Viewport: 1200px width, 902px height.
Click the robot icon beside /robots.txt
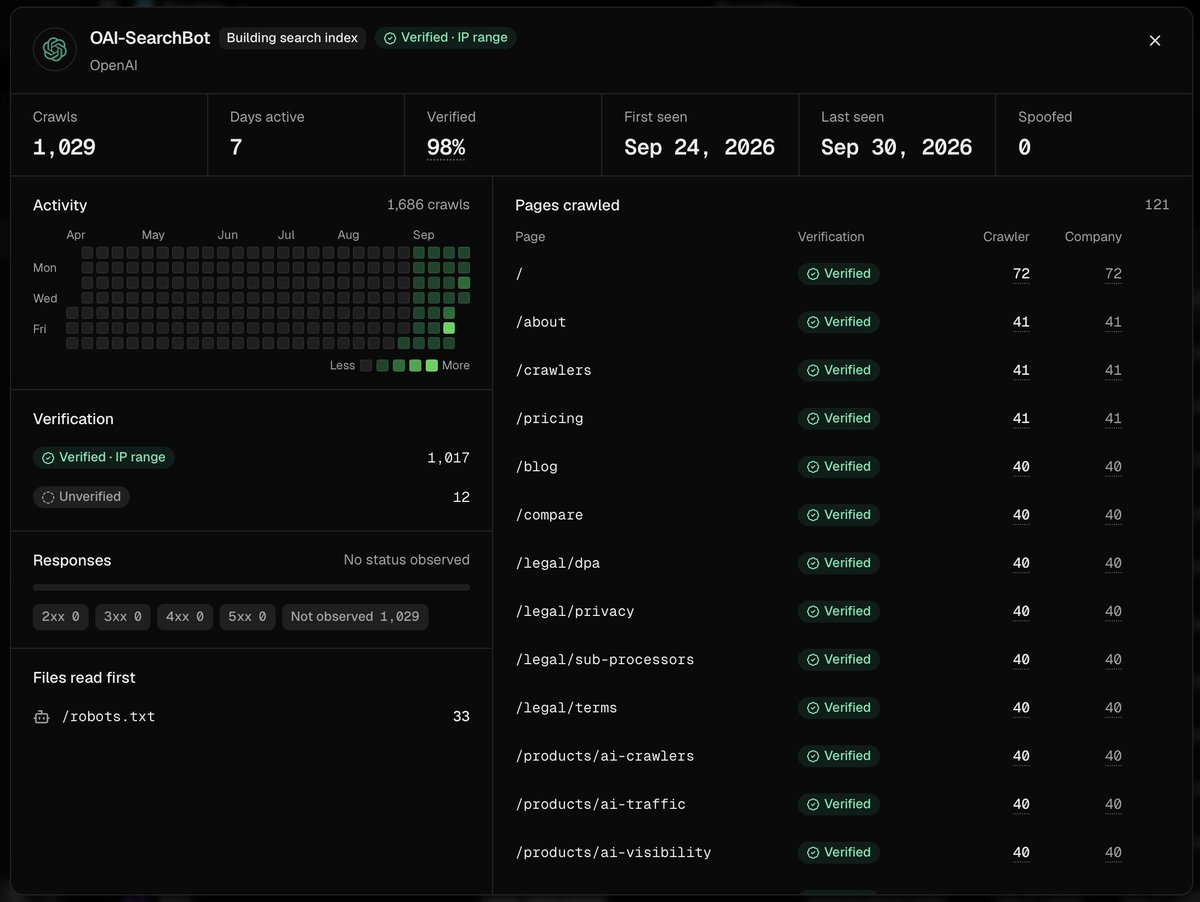41,717
